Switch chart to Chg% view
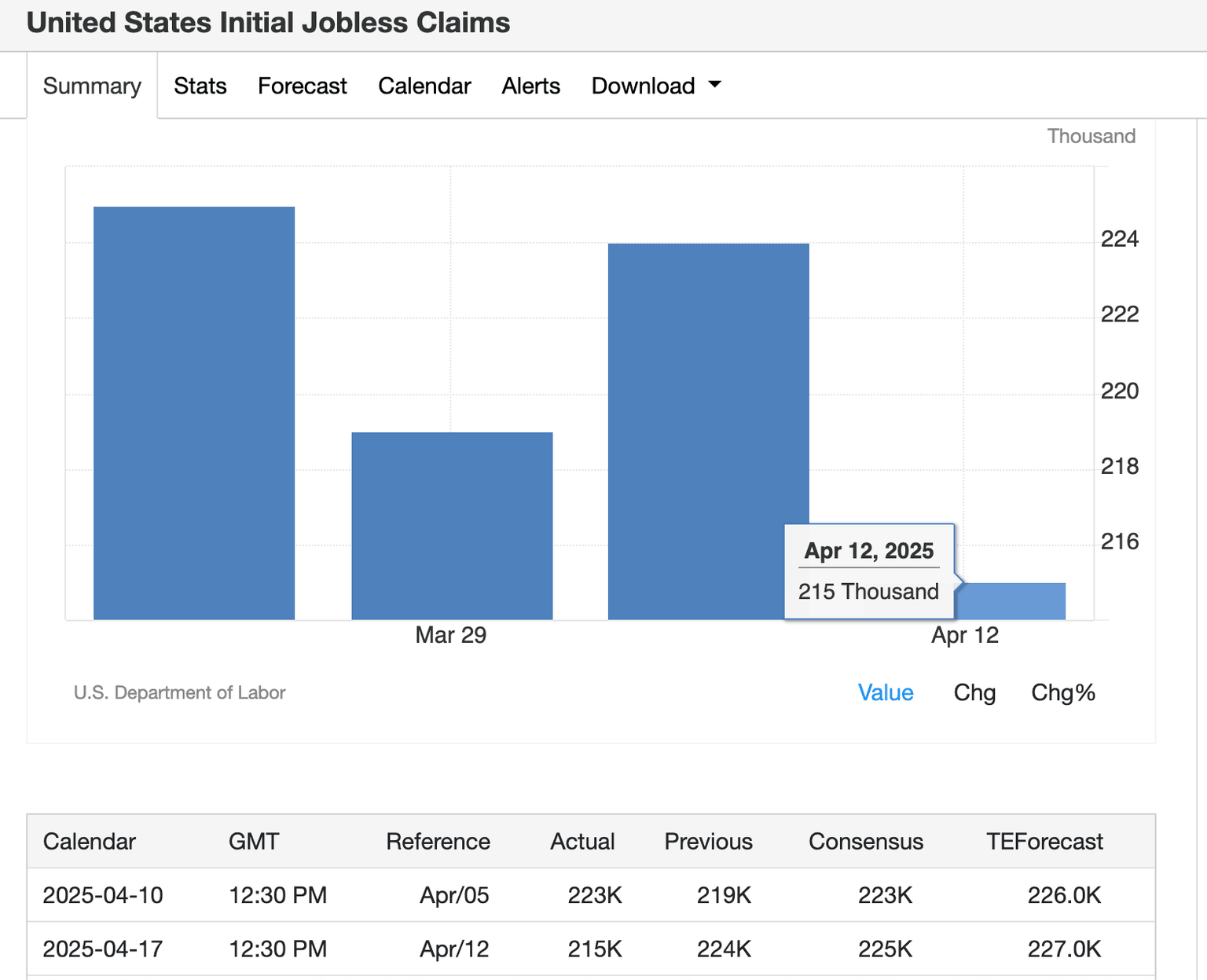Image resolution: width=1207 pixels, height=980 pixels. click(x=1062, y=693)
